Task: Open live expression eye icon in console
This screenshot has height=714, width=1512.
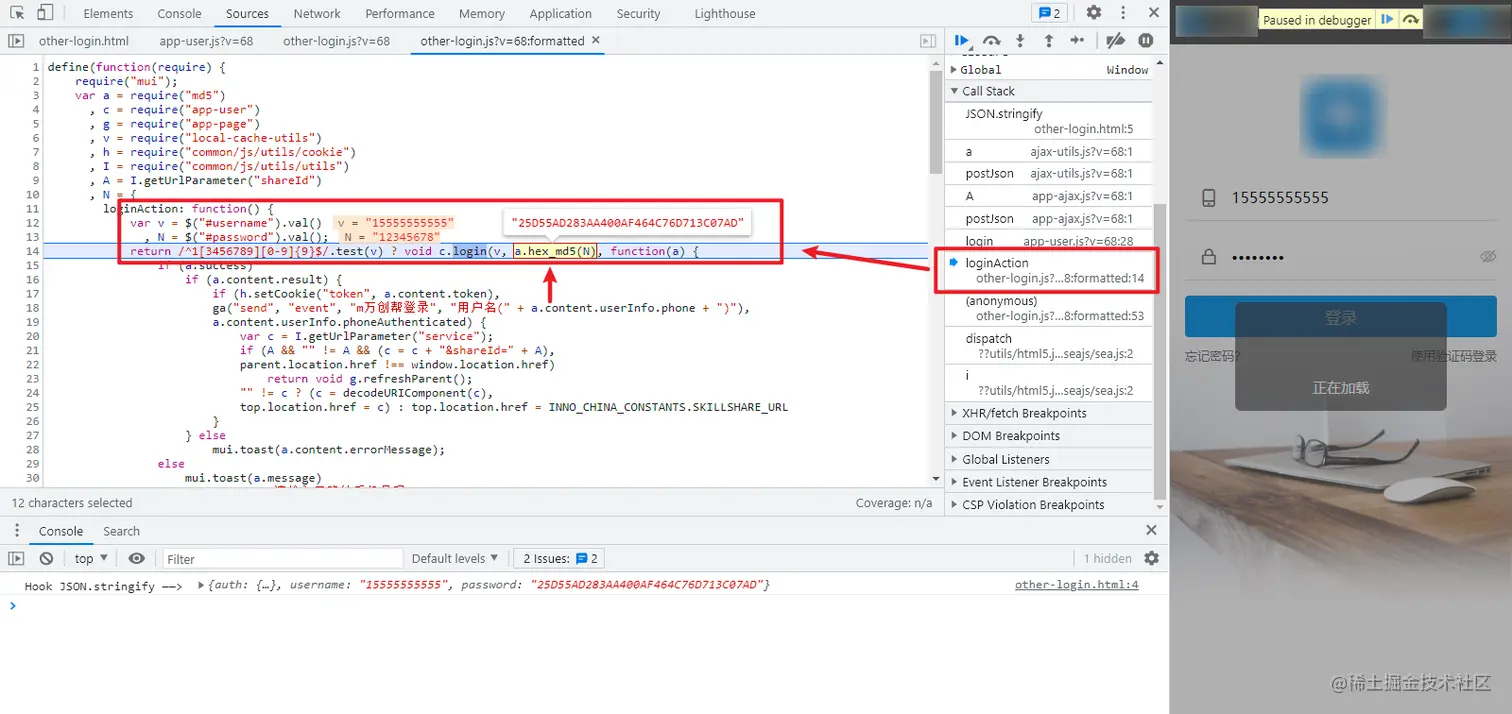Action: coord(137,558)
